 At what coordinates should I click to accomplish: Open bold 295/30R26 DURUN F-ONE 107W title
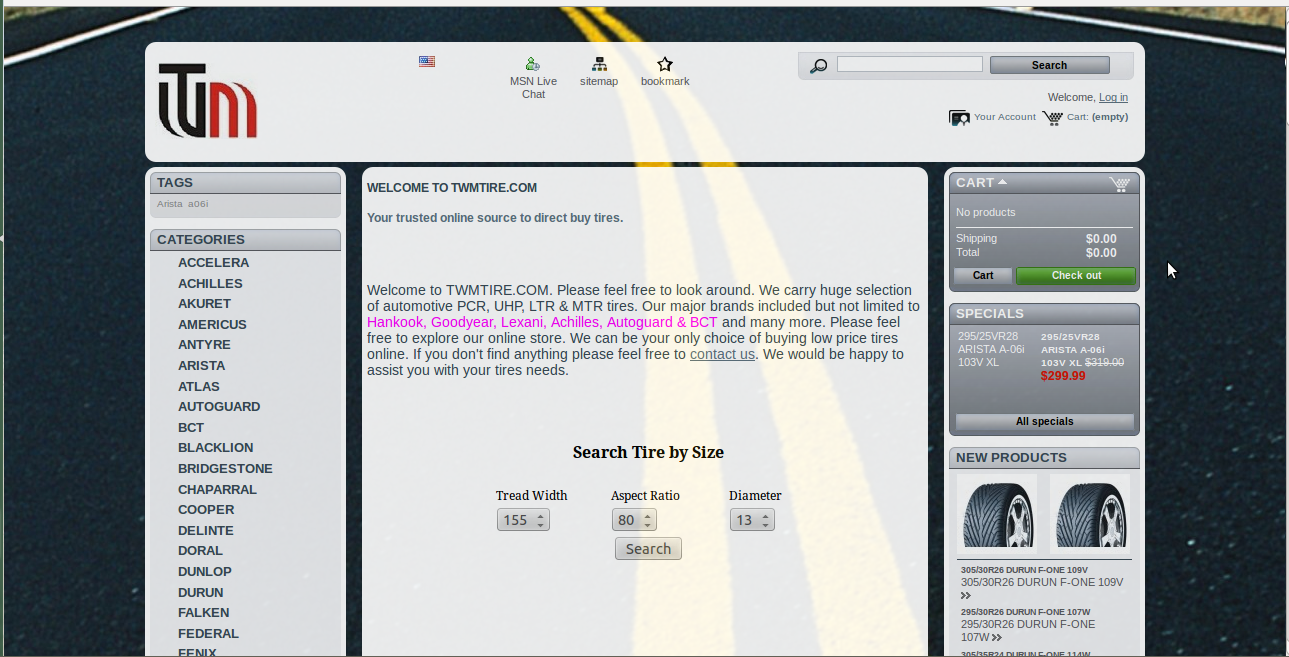tap(1025, 612)
